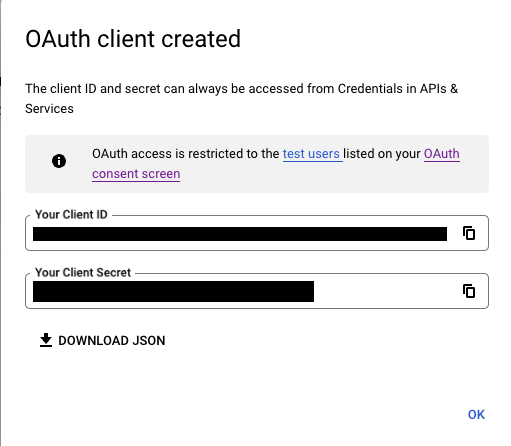Click the info icon in the gray notice
Image resolution: width=511 pixels, height=446 pixels.
[59, 161]
